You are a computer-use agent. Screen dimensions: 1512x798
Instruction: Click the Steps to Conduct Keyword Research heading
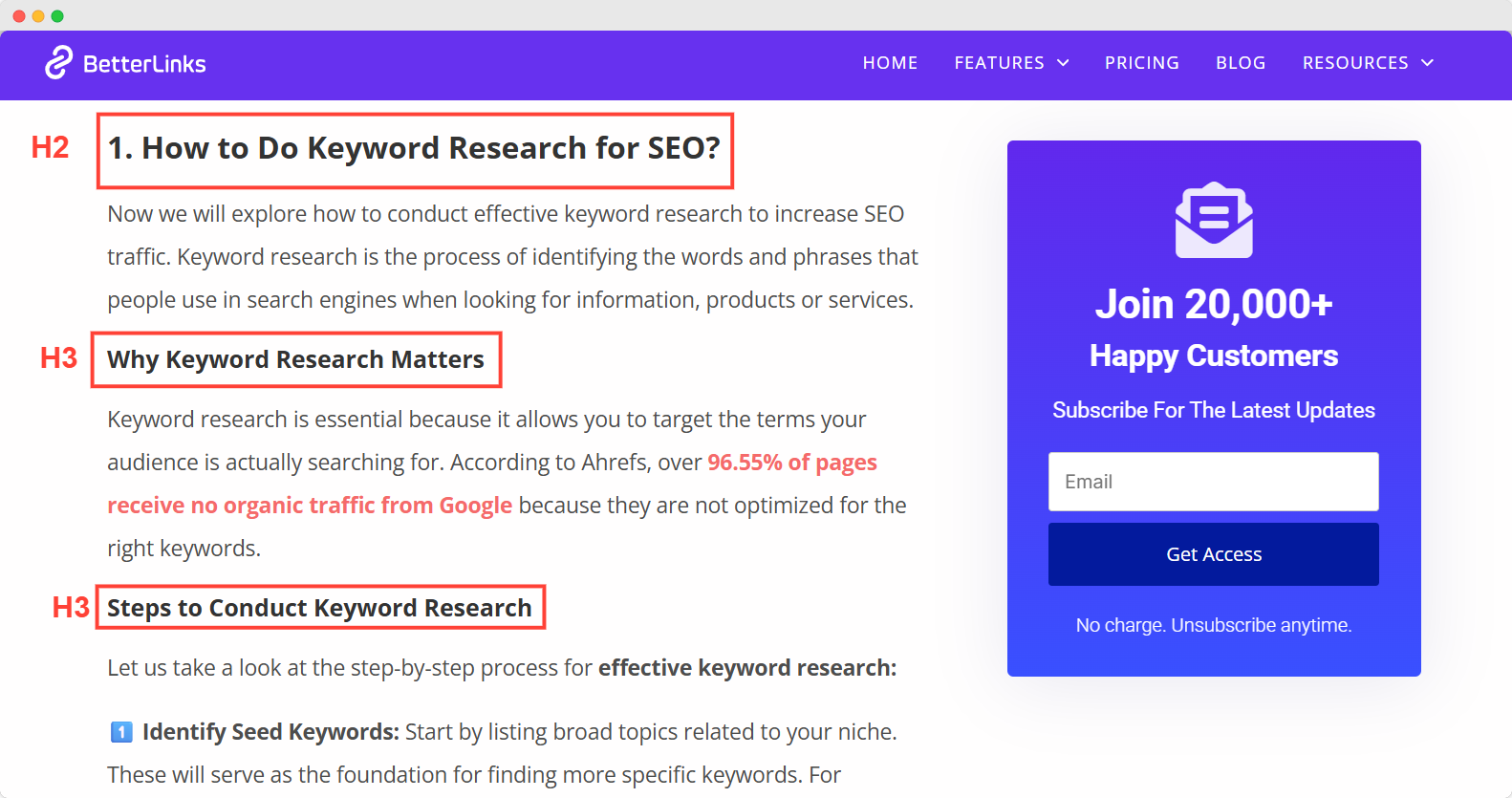pos(319,608)
